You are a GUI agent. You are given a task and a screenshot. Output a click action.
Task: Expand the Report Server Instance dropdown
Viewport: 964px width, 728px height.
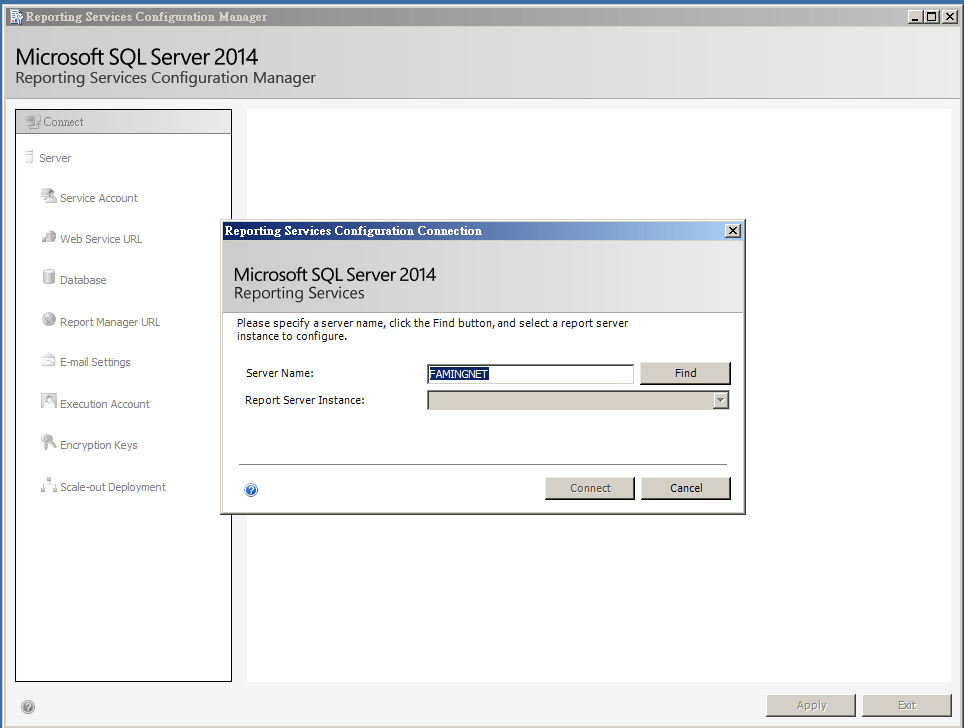(721, 399)
